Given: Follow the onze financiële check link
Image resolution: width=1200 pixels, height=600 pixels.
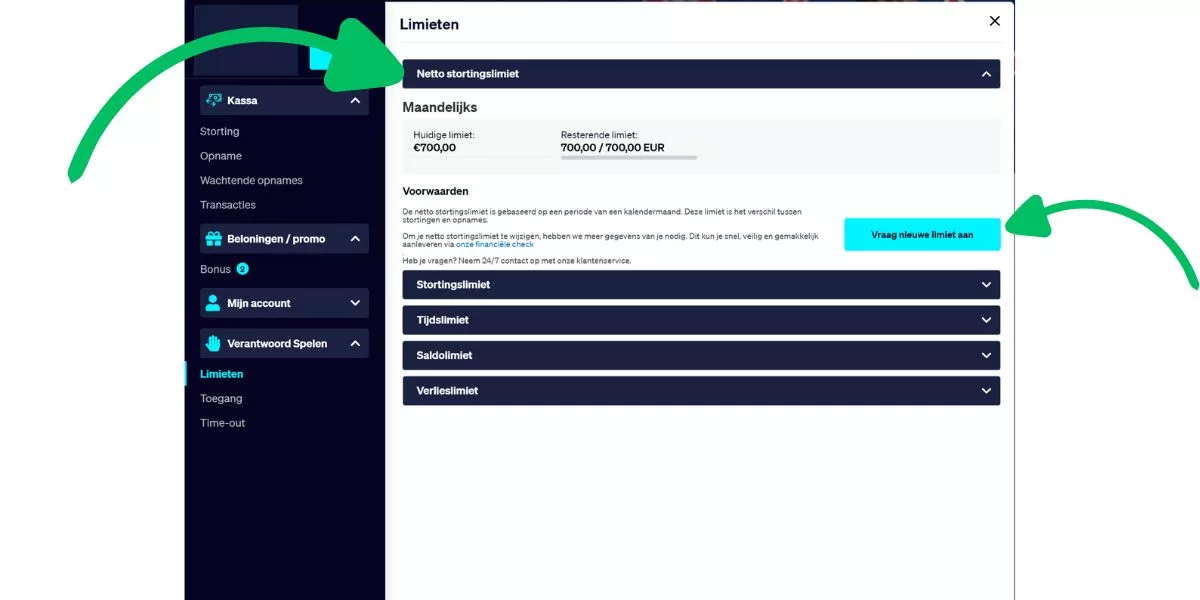Looking at the screenshot, I should [x=494, y=244].
